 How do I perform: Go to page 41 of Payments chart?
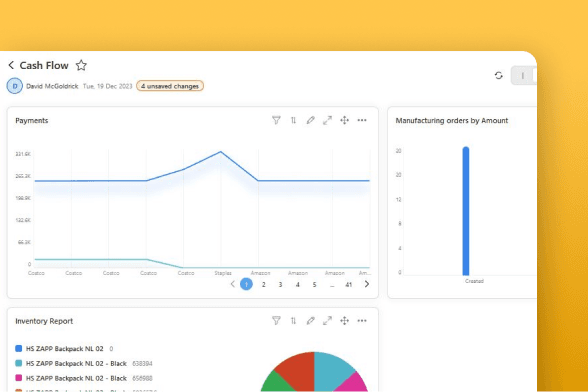349,284
